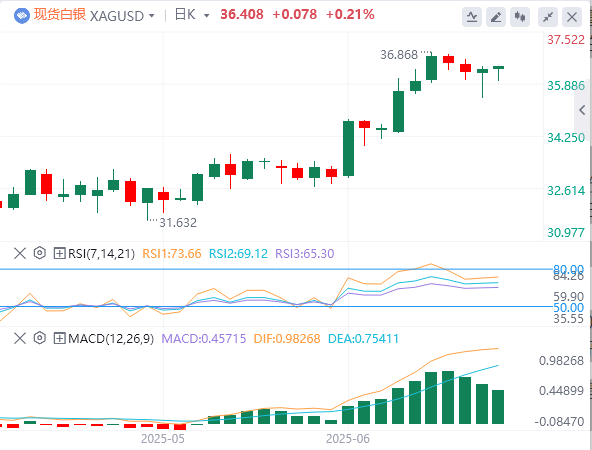Screen dimensions: 592x450
Task: Click the 34.250 price axis label
Action: click(x=566, y=138)
